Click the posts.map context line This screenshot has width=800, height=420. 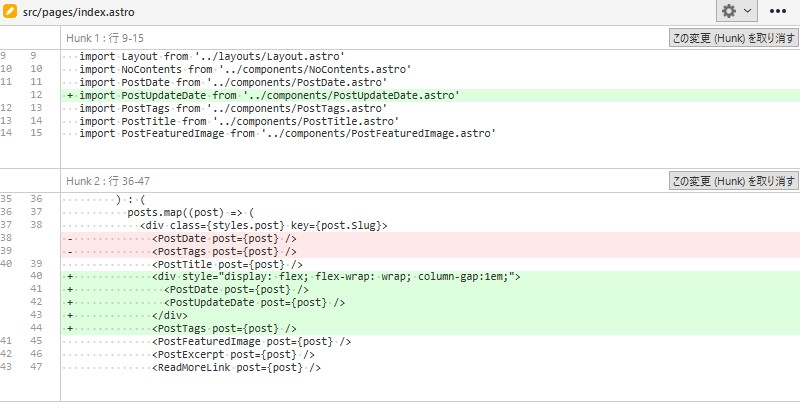pyautogui.click(x=191, y=212)
